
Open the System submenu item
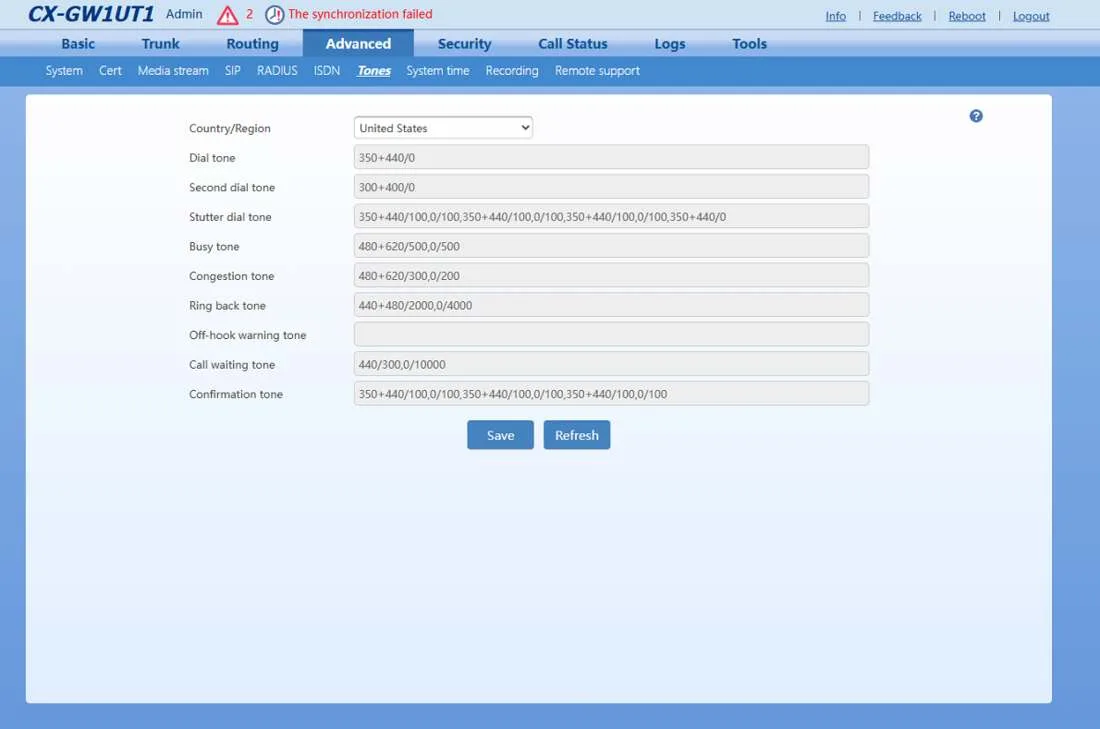[64, 71]
